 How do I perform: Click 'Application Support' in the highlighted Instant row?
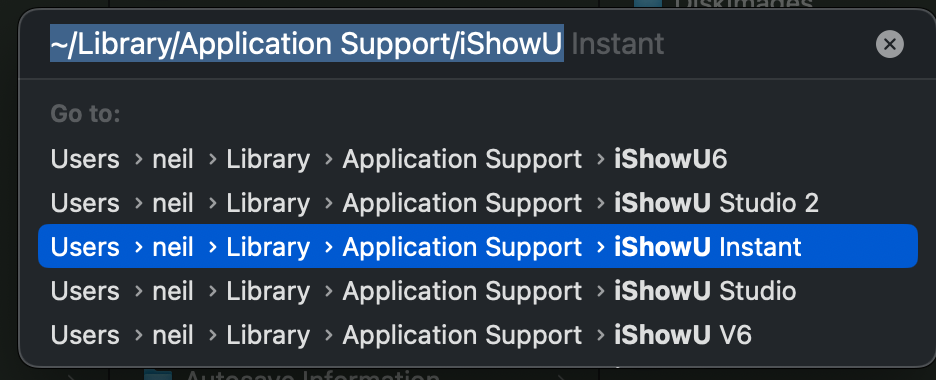[x=462, y=247]
